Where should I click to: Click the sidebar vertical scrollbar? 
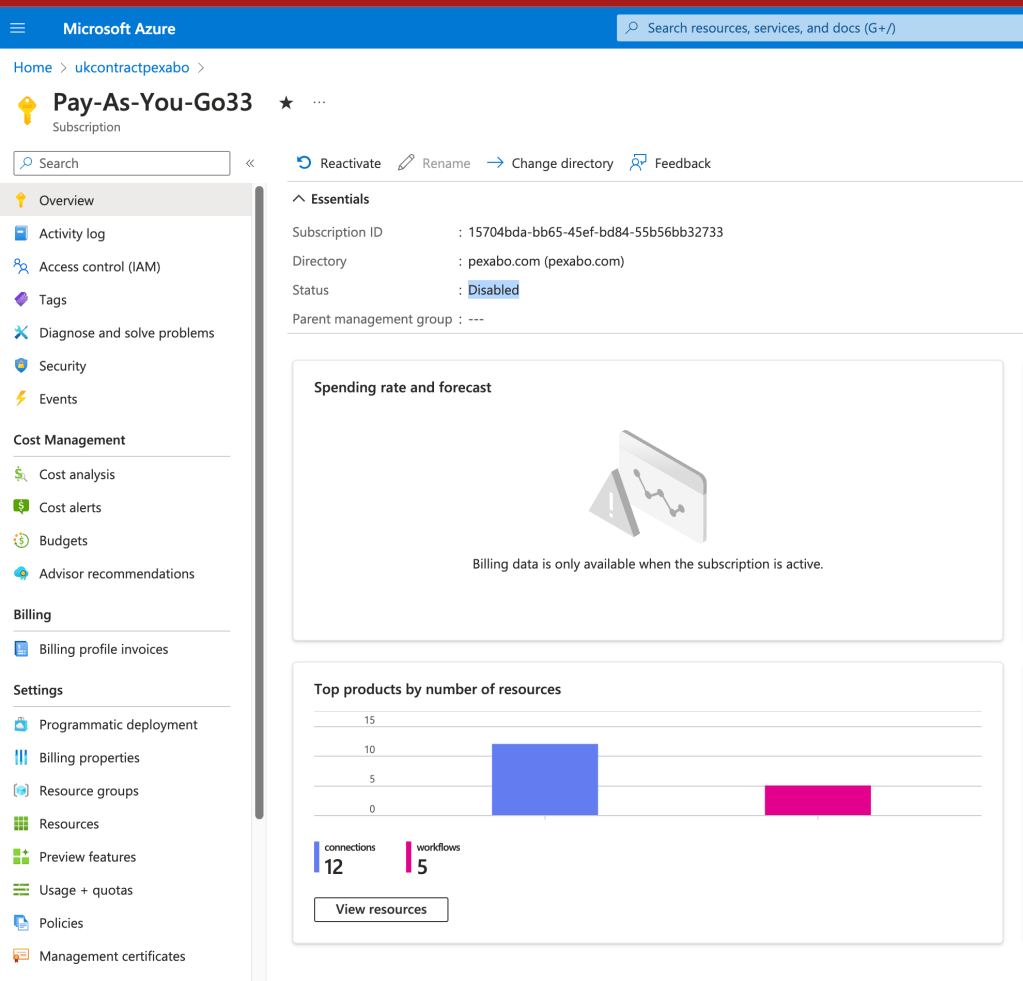[x=259, y=502]
